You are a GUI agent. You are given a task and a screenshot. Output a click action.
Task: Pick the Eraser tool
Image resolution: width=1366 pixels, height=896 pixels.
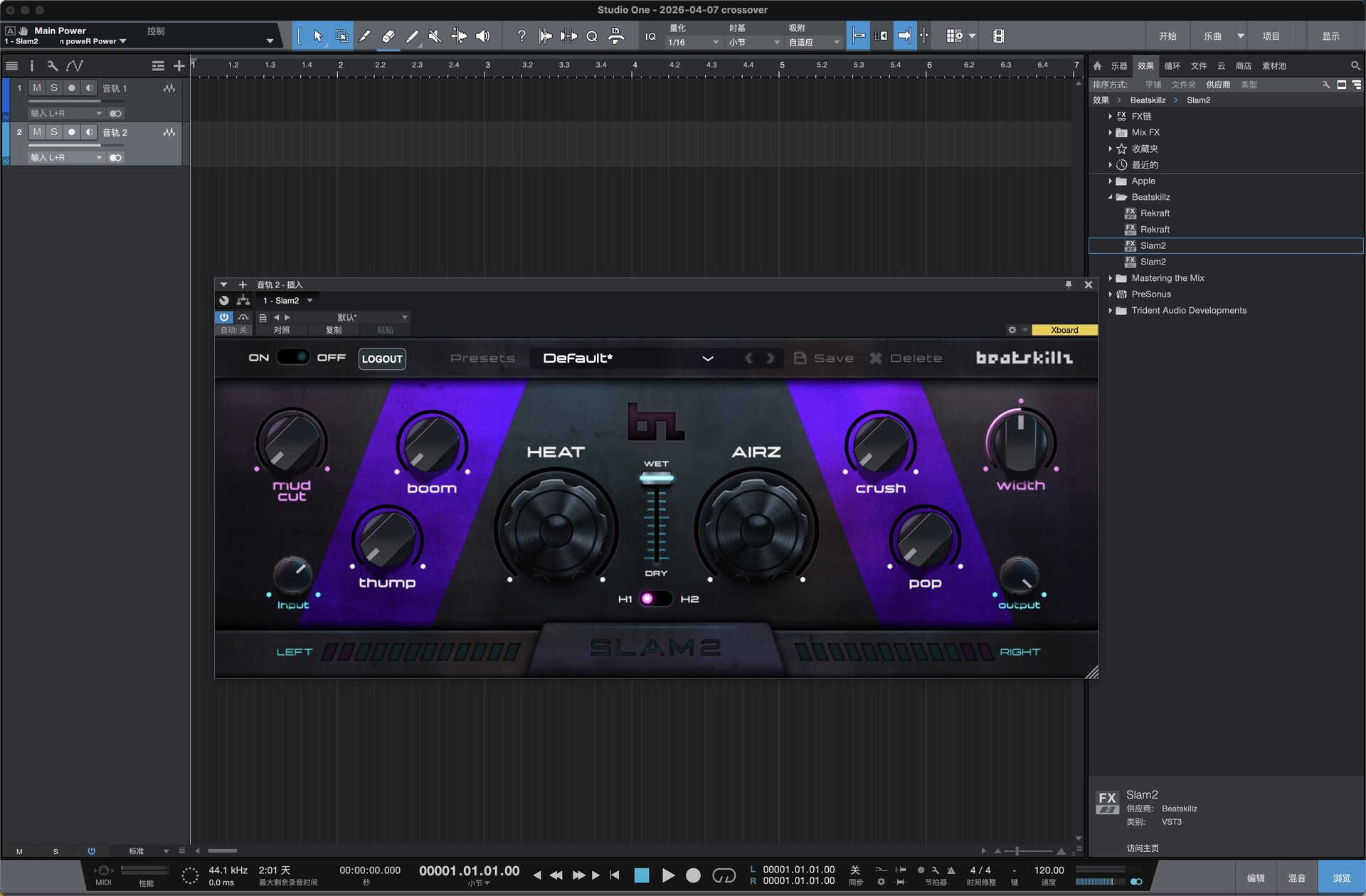[388, 36]
